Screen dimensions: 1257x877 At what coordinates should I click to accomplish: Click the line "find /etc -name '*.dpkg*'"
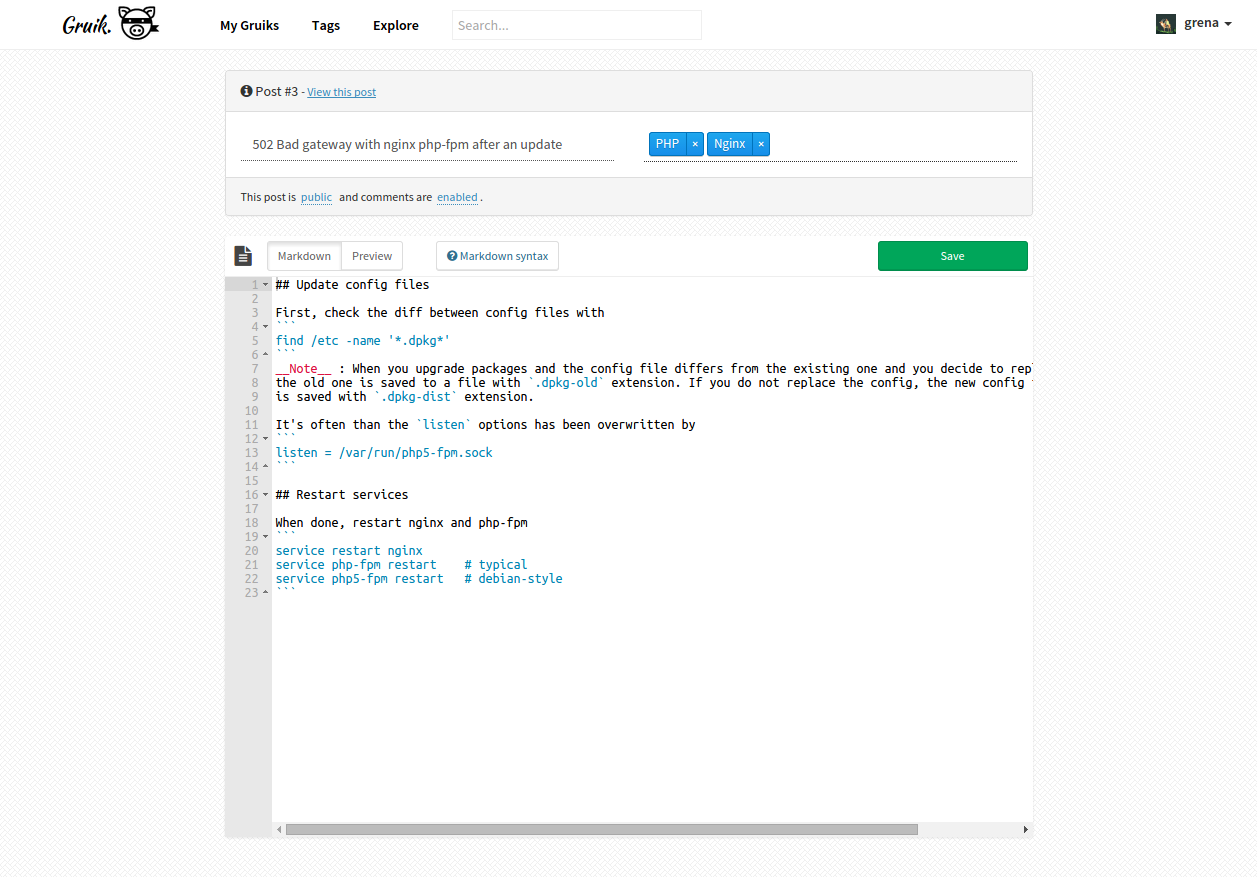363,340
